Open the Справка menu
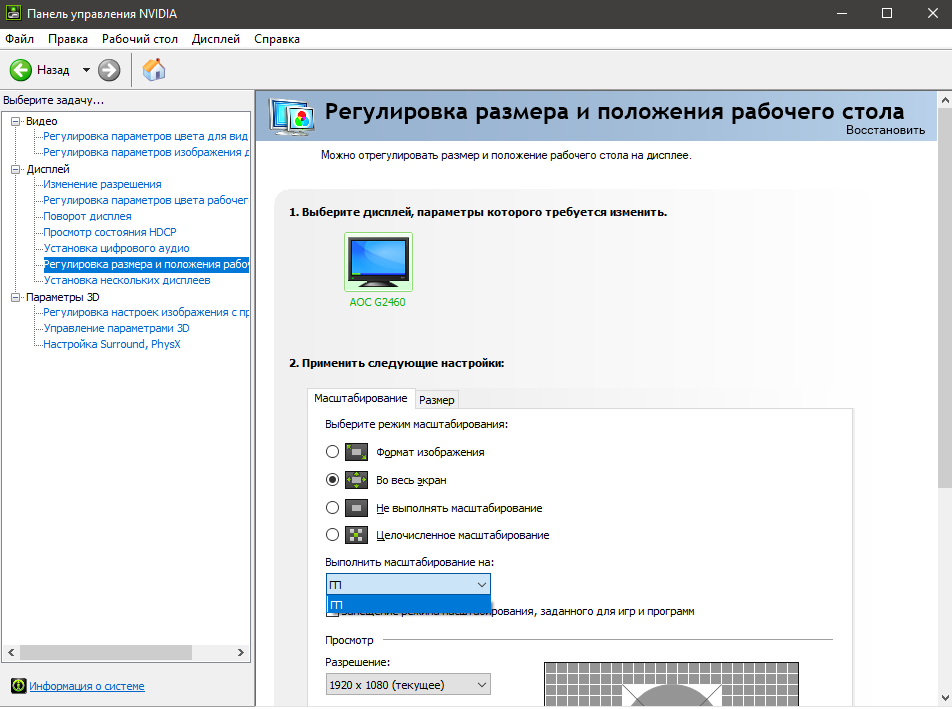The image size is (952, 709). (x=277, y=39)
